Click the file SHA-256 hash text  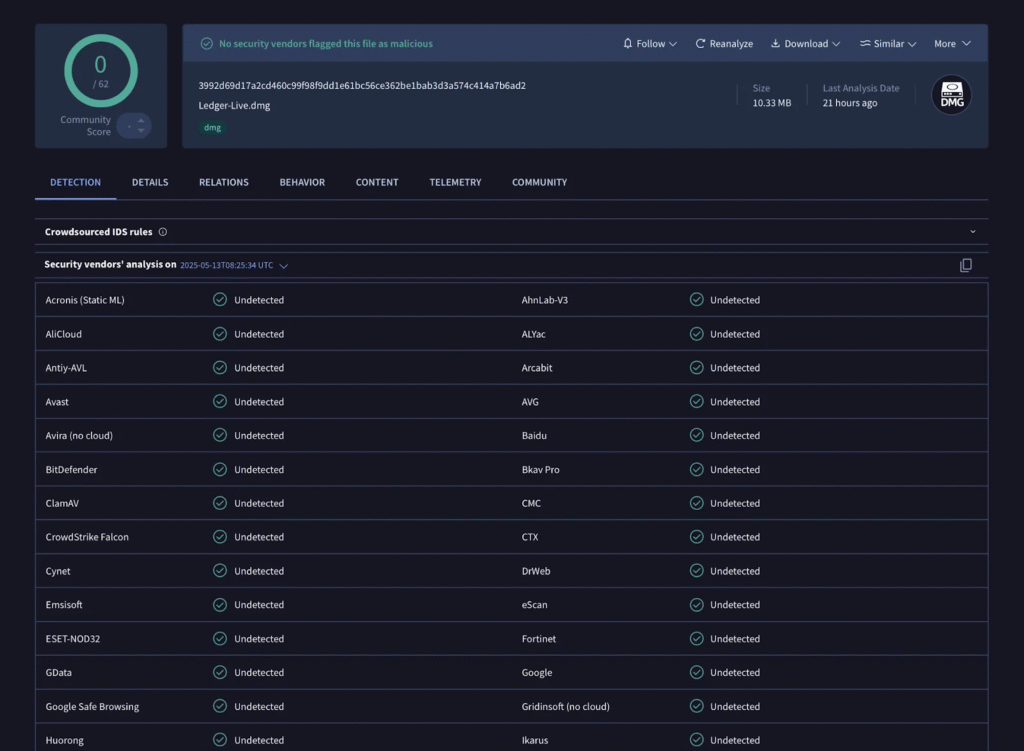(362, 86)
